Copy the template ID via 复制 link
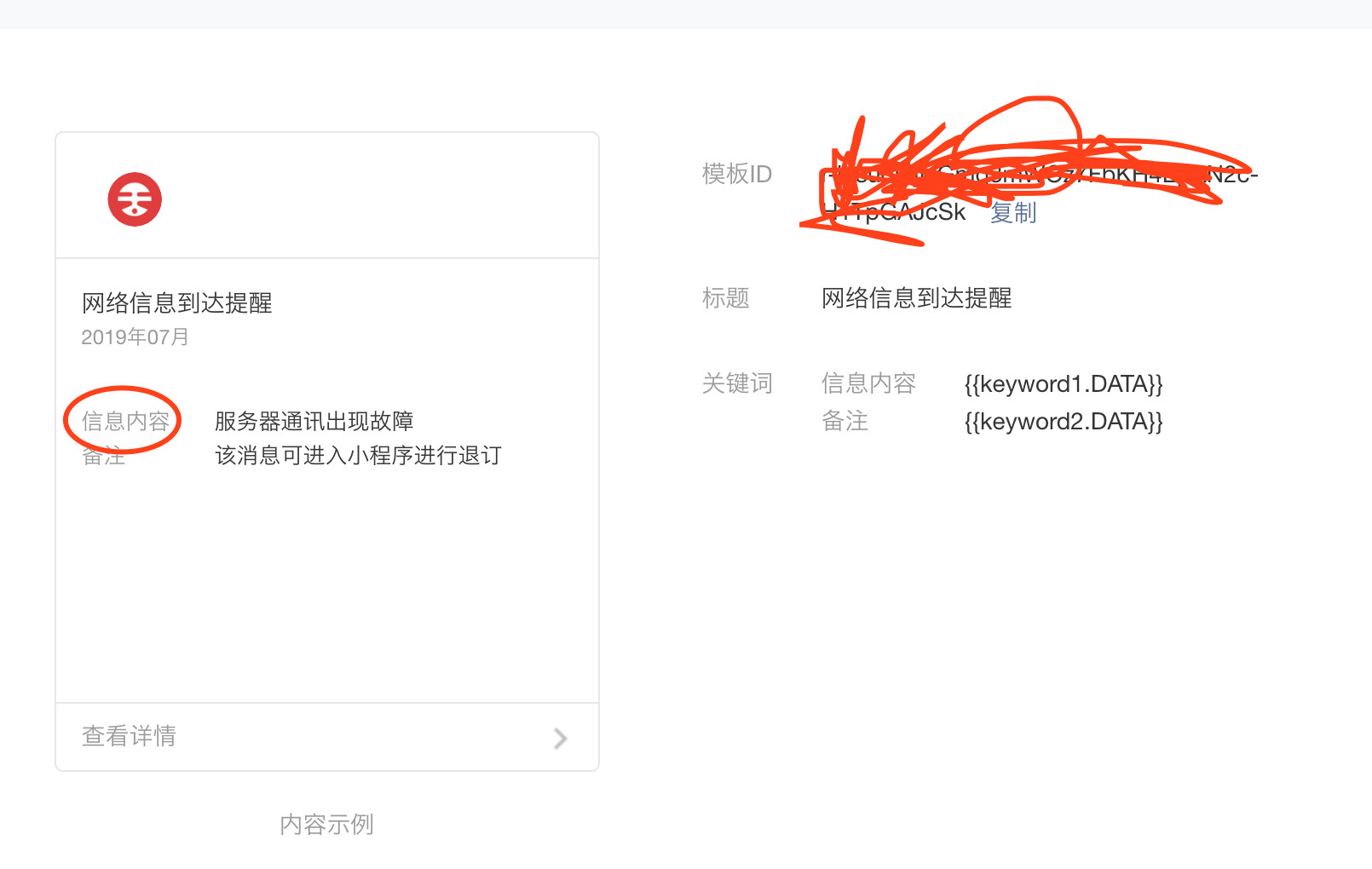Screen dimensions: 1372x869 pos(1013,212)
